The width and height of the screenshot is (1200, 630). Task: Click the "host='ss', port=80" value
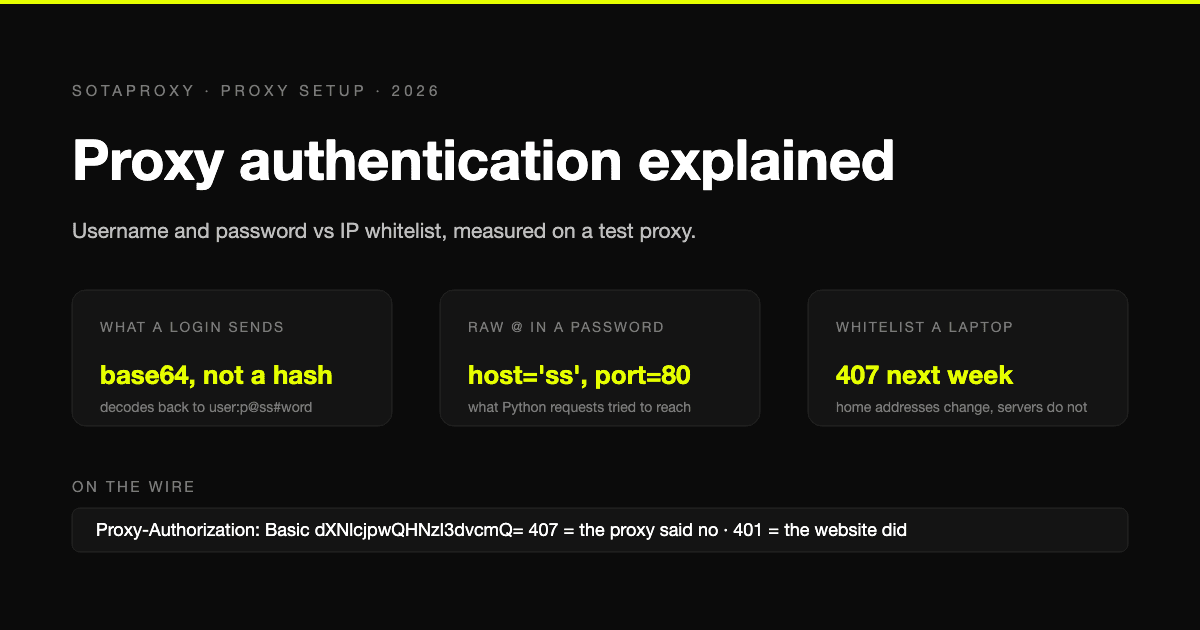(579, 375)
